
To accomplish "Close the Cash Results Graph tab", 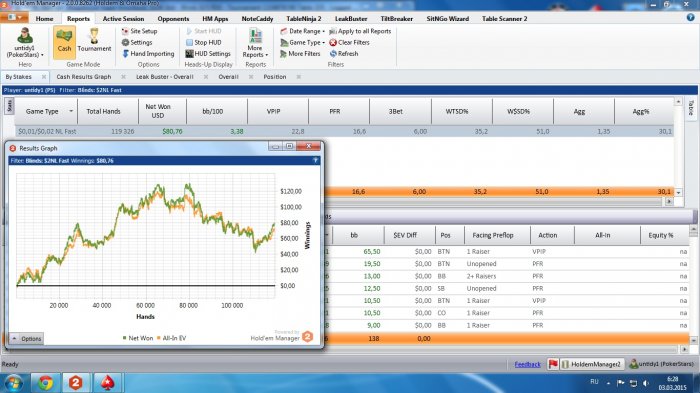I will pyautogui.click(x=124, y=77).
